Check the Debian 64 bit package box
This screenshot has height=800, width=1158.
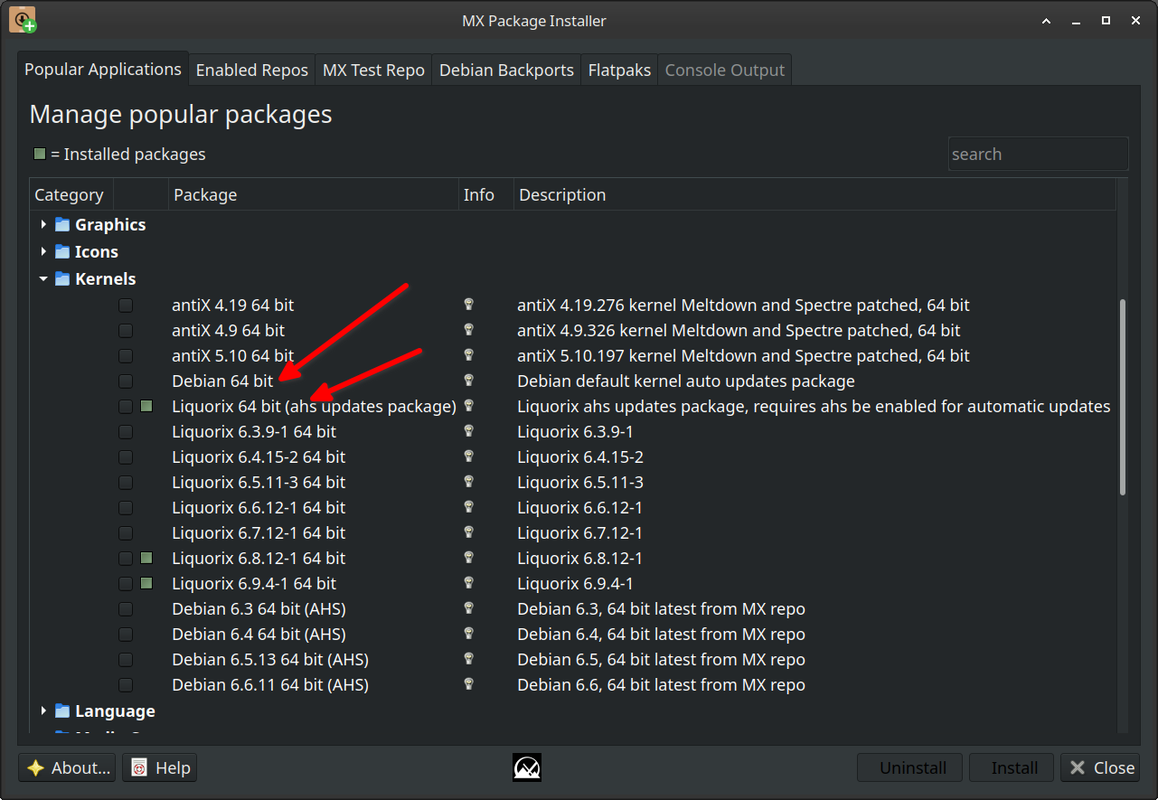126,381
